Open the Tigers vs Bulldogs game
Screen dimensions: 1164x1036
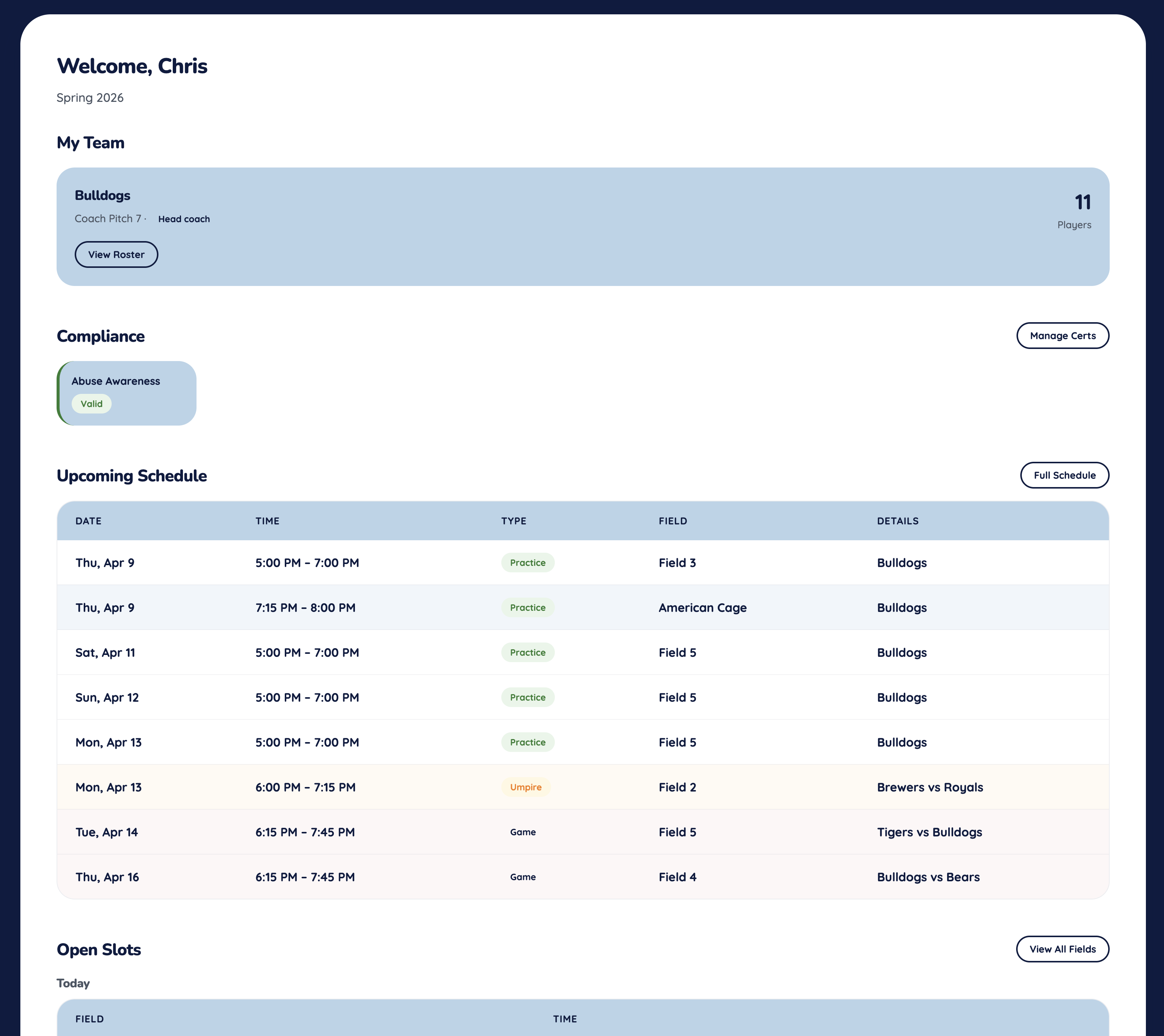[929, 832]
